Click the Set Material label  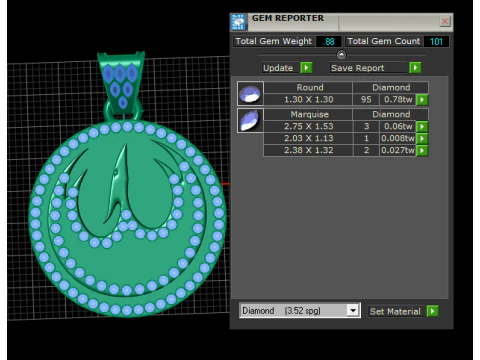tap(395, 311)
